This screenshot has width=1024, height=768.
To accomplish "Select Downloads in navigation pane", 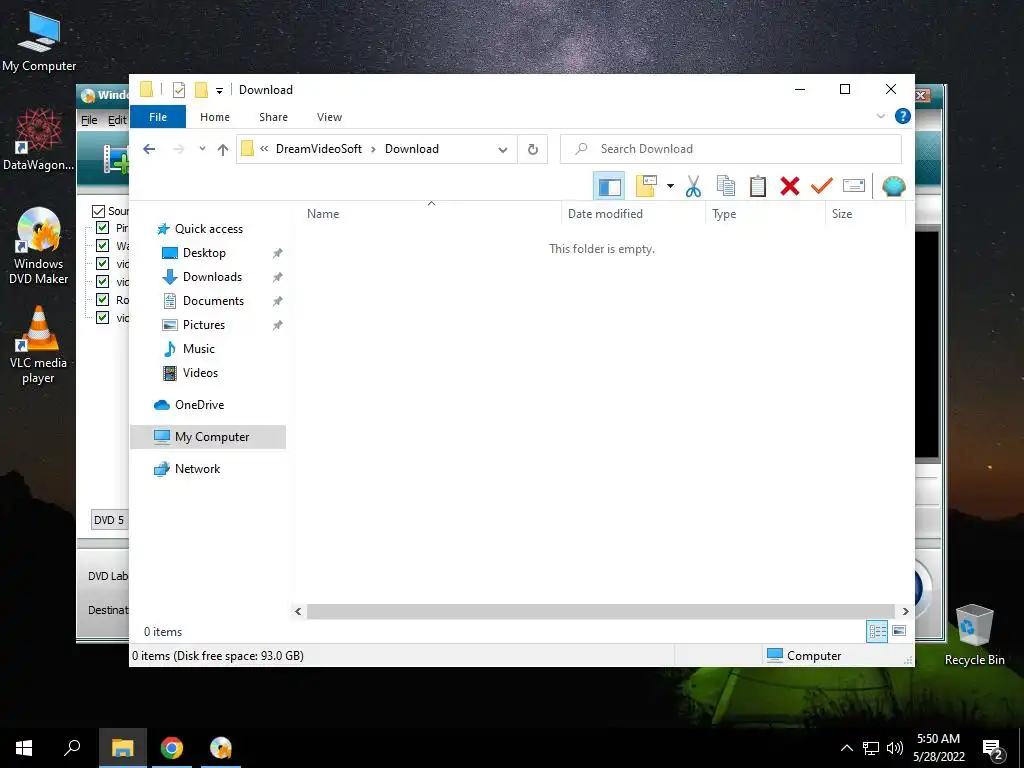I will 212,277.
